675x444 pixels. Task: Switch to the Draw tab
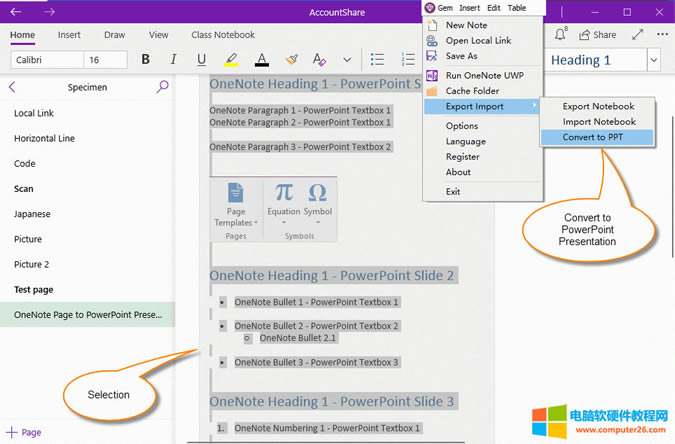click(x=115, y=35)
